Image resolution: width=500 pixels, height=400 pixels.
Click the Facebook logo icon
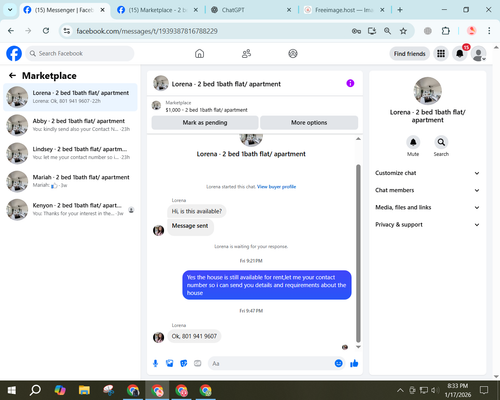(14, 54)
